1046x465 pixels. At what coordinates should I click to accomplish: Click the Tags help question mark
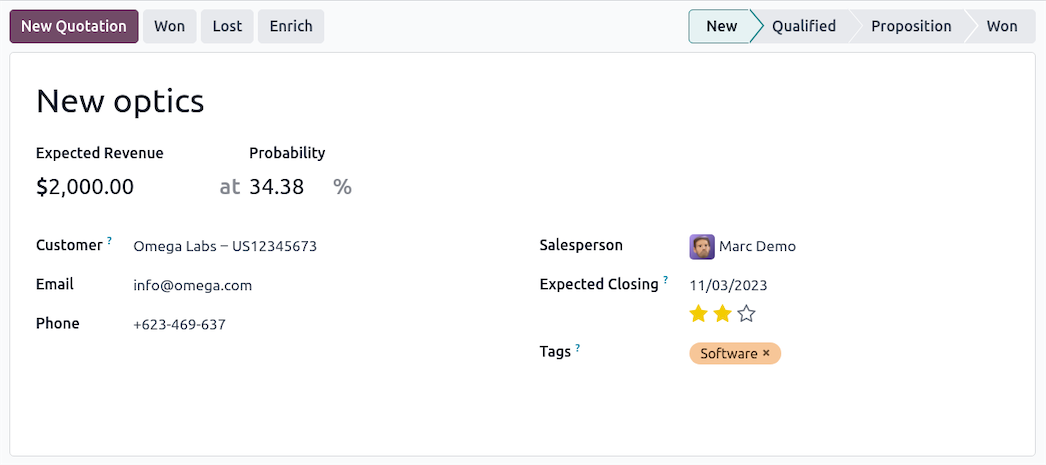click(x=578, y=348)
